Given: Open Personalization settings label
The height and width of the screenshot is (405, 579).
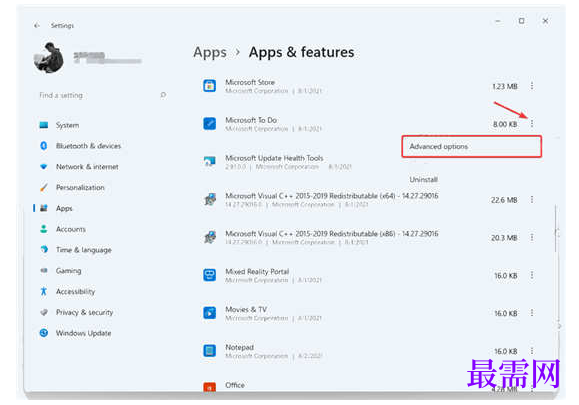Looking at the screenshot, I should coord(80,188).
